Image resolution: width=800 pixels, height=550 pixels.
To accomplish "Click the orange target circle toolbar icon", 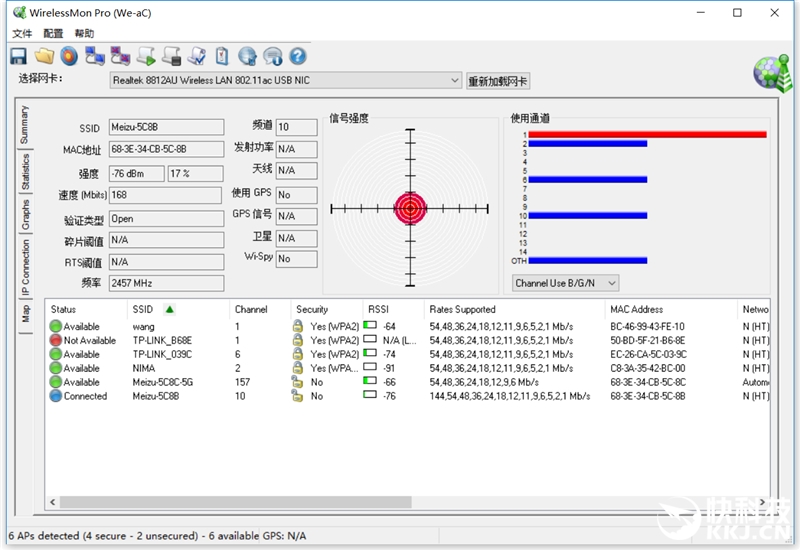I will pos(69,56).
